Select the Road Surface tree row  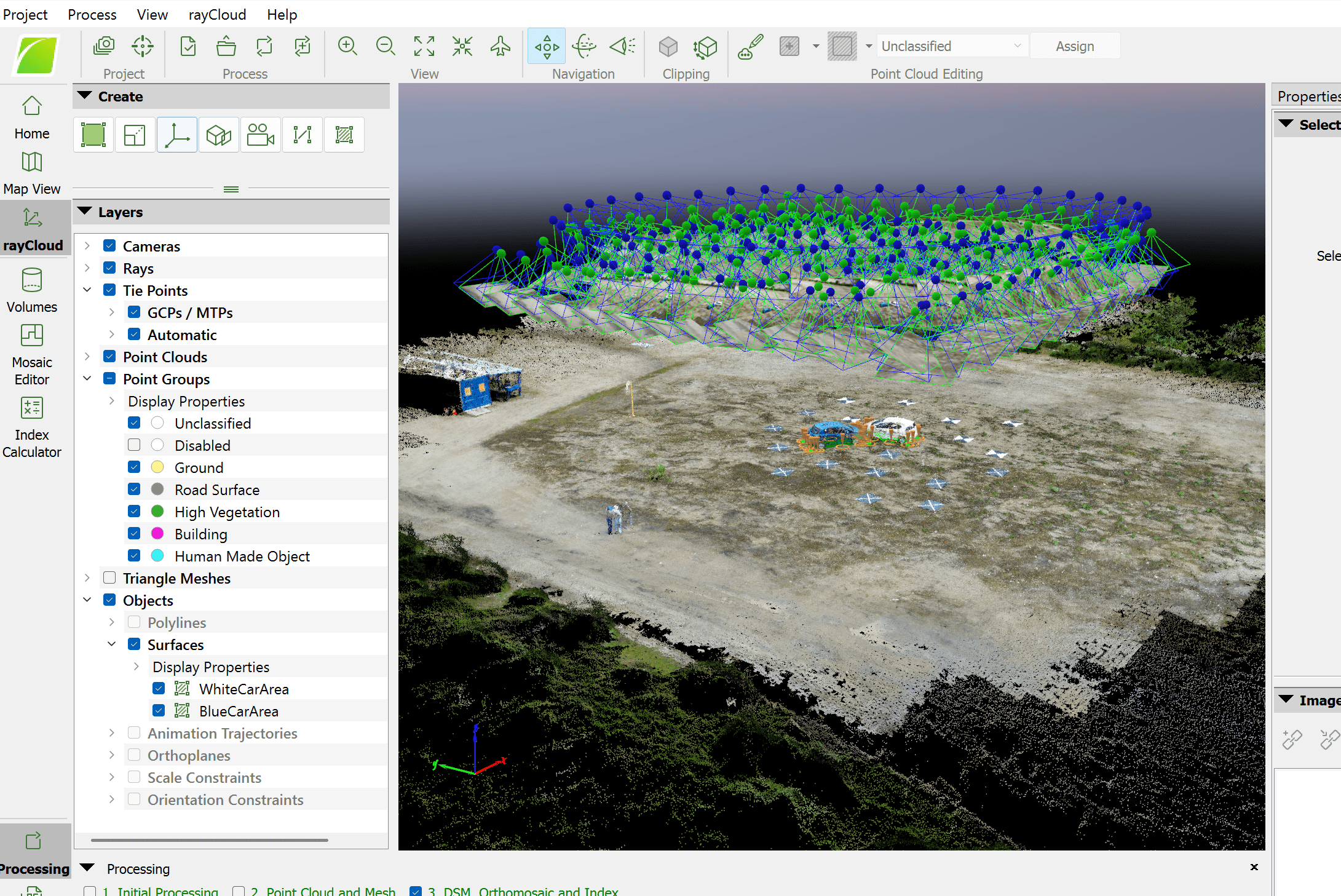coord(256,489)
